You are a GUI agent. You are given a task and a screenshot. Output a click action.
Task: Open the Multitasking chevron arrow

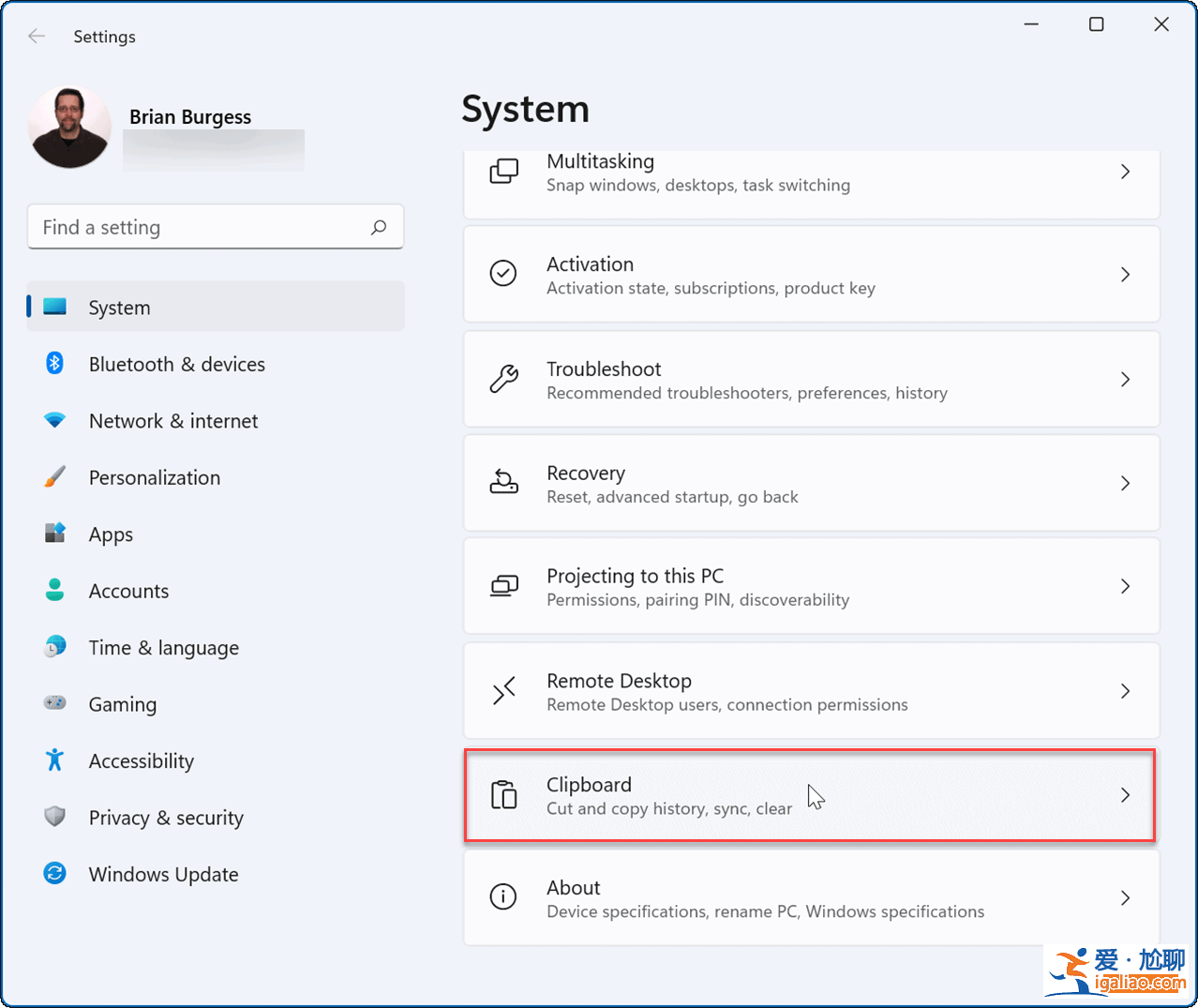[x=1125, y=172]
